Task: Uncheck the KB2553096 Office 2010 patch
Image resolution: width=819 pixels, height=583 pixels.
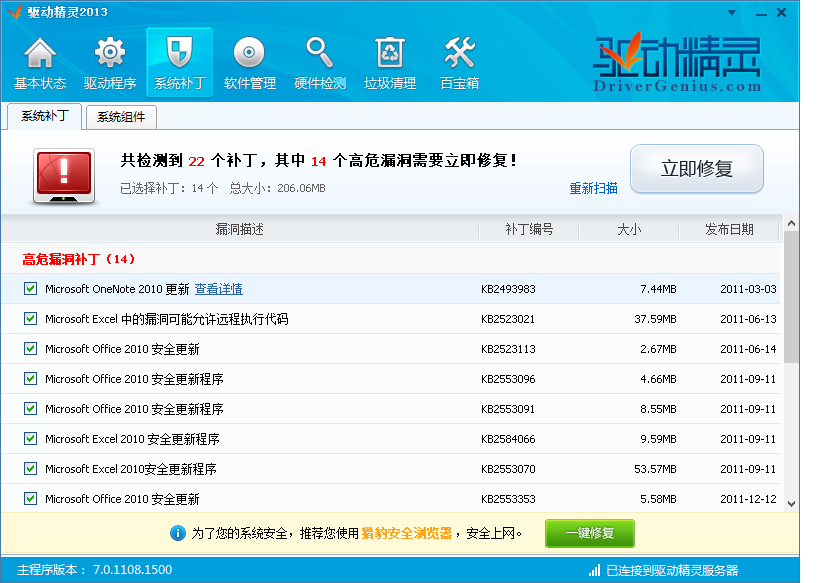Action: [x=30, y=378]
